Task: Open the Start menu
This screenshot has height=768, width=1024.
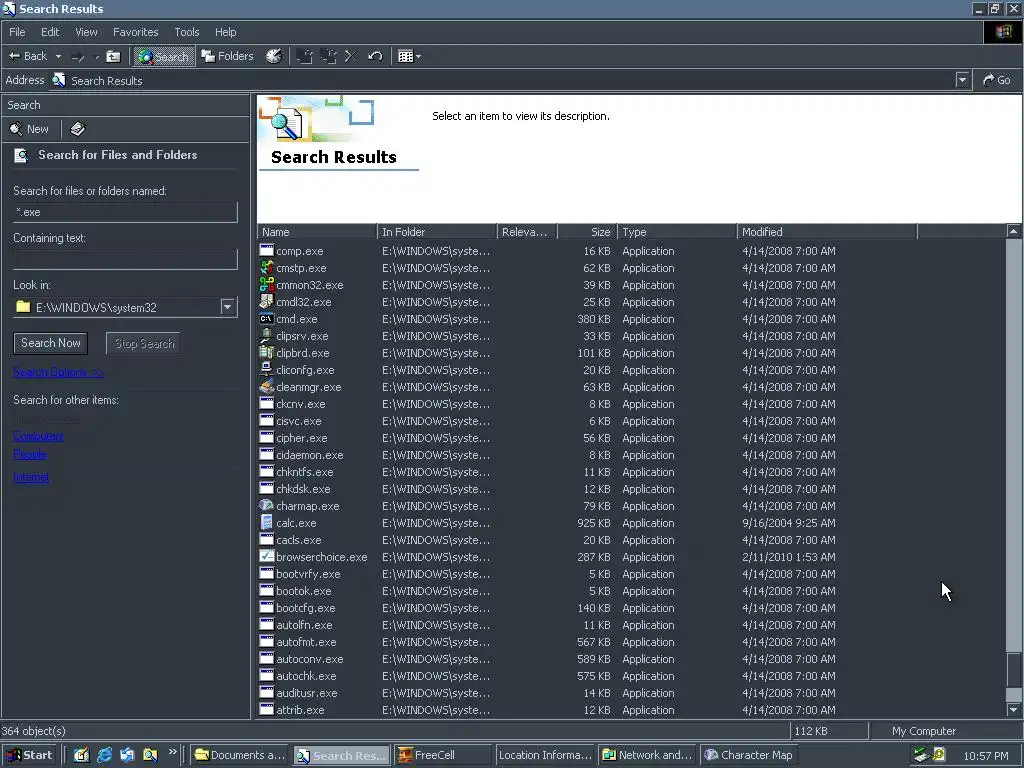Action: click(30, 755)
